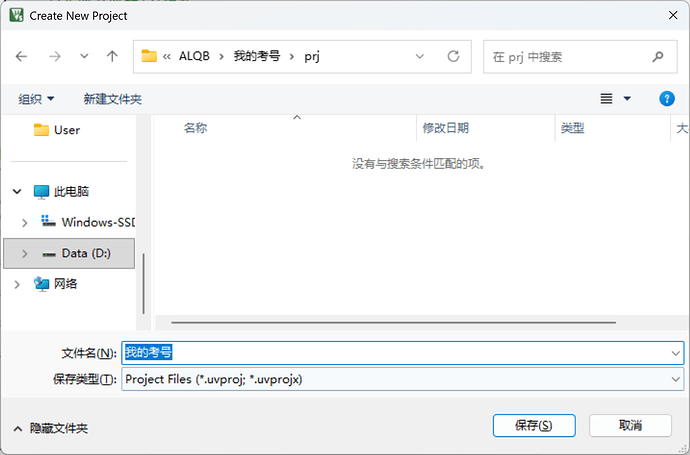Click the Forward navigation arrow

click(x=55, y=56)
